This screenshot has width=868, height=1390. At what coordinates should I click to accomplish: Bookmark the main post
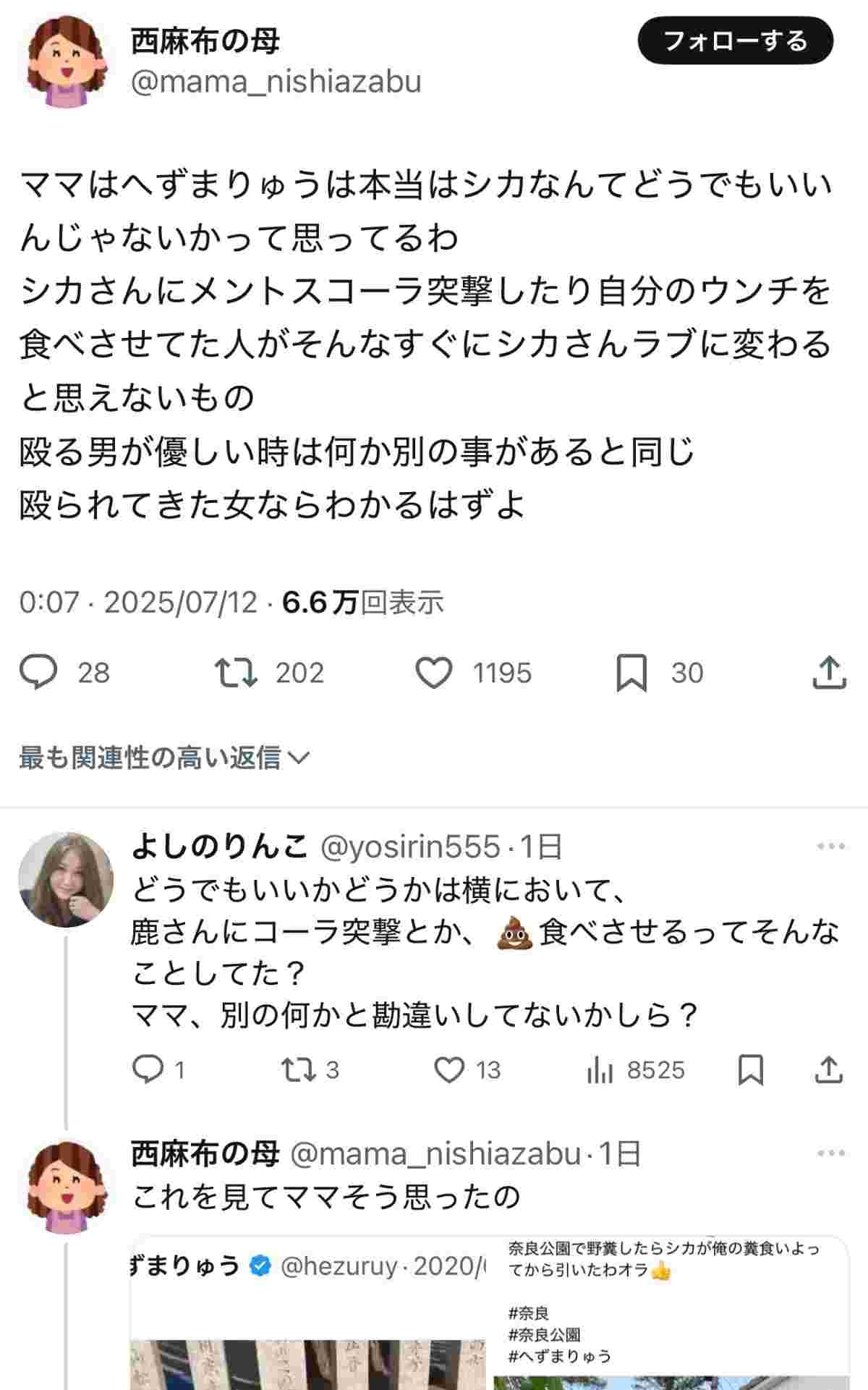[x=631, y=673]
